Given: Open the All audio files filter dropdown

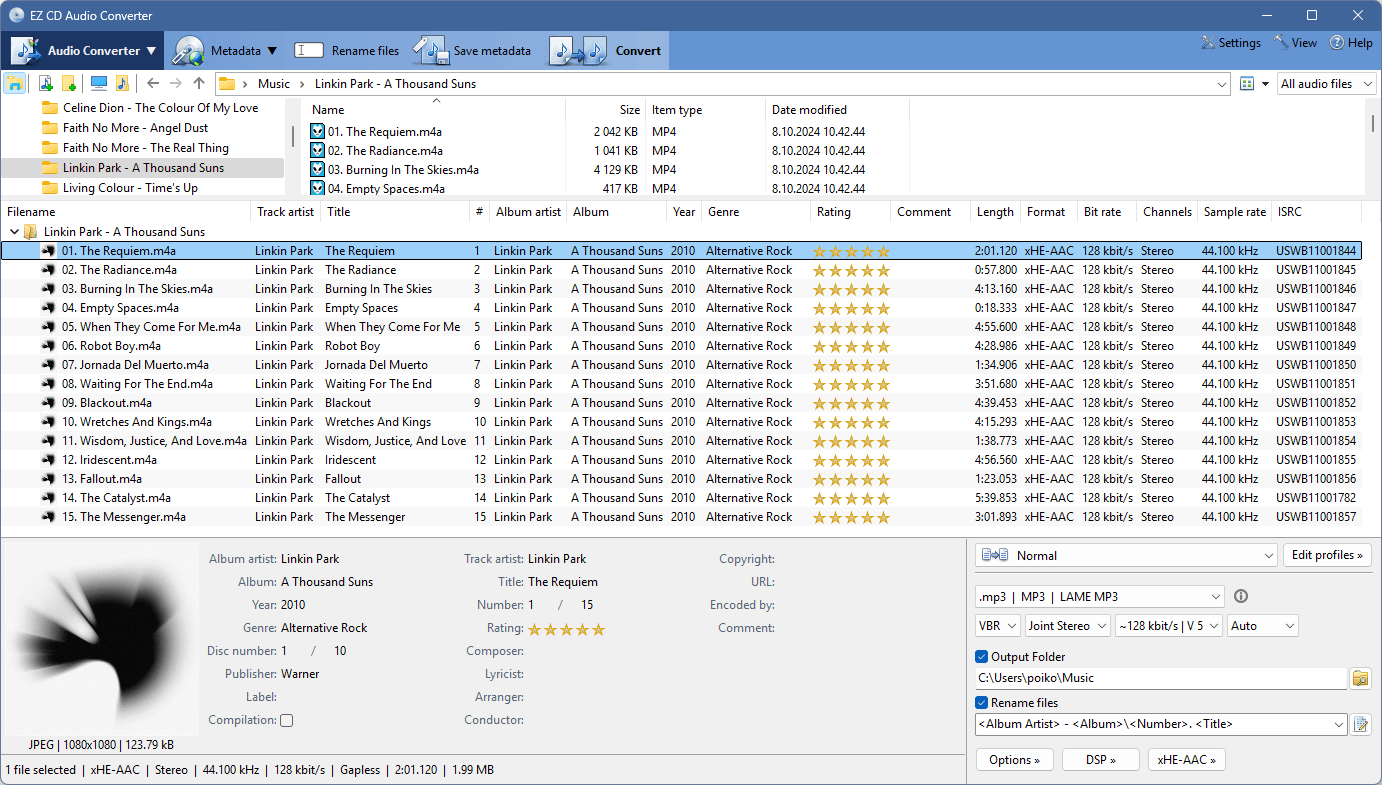Looking at the screenshot, I should point(1326,83).
